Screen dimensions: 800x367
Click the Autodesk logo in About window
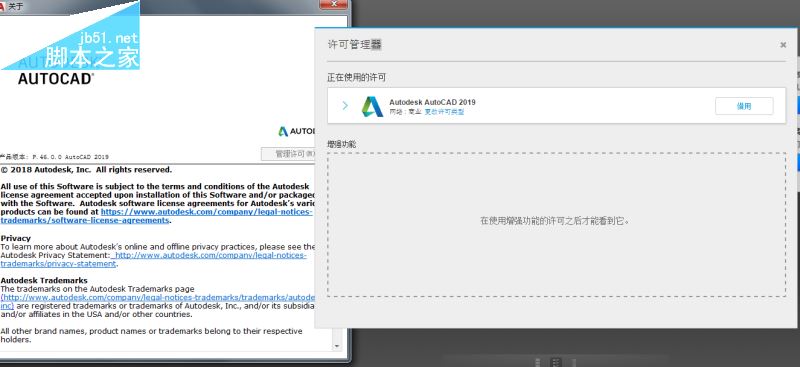(x=297, y=131)
